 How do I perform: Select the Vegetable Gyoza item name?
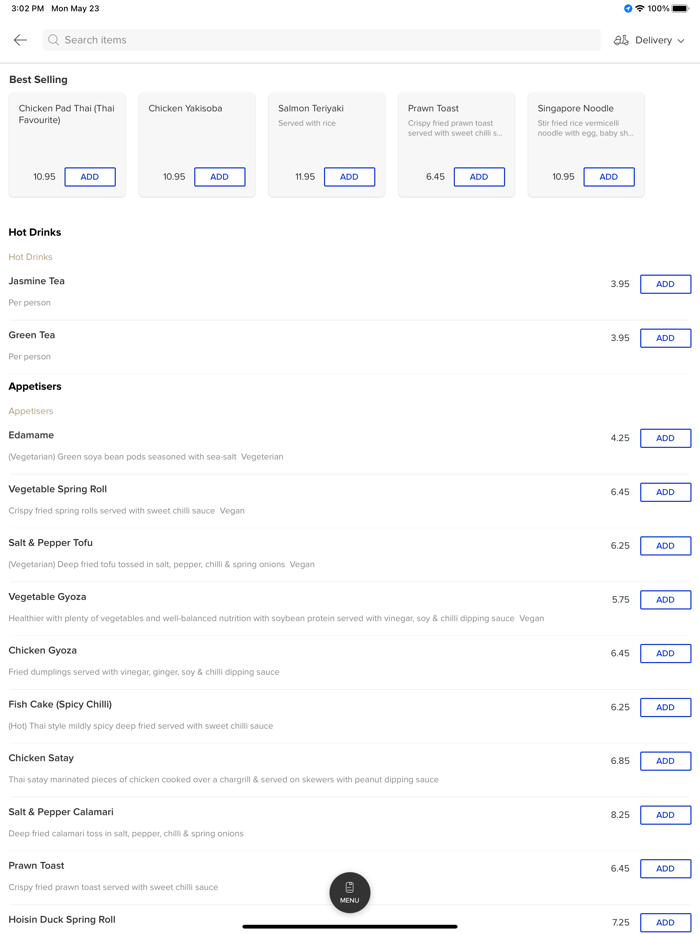(x=47, y=597)
